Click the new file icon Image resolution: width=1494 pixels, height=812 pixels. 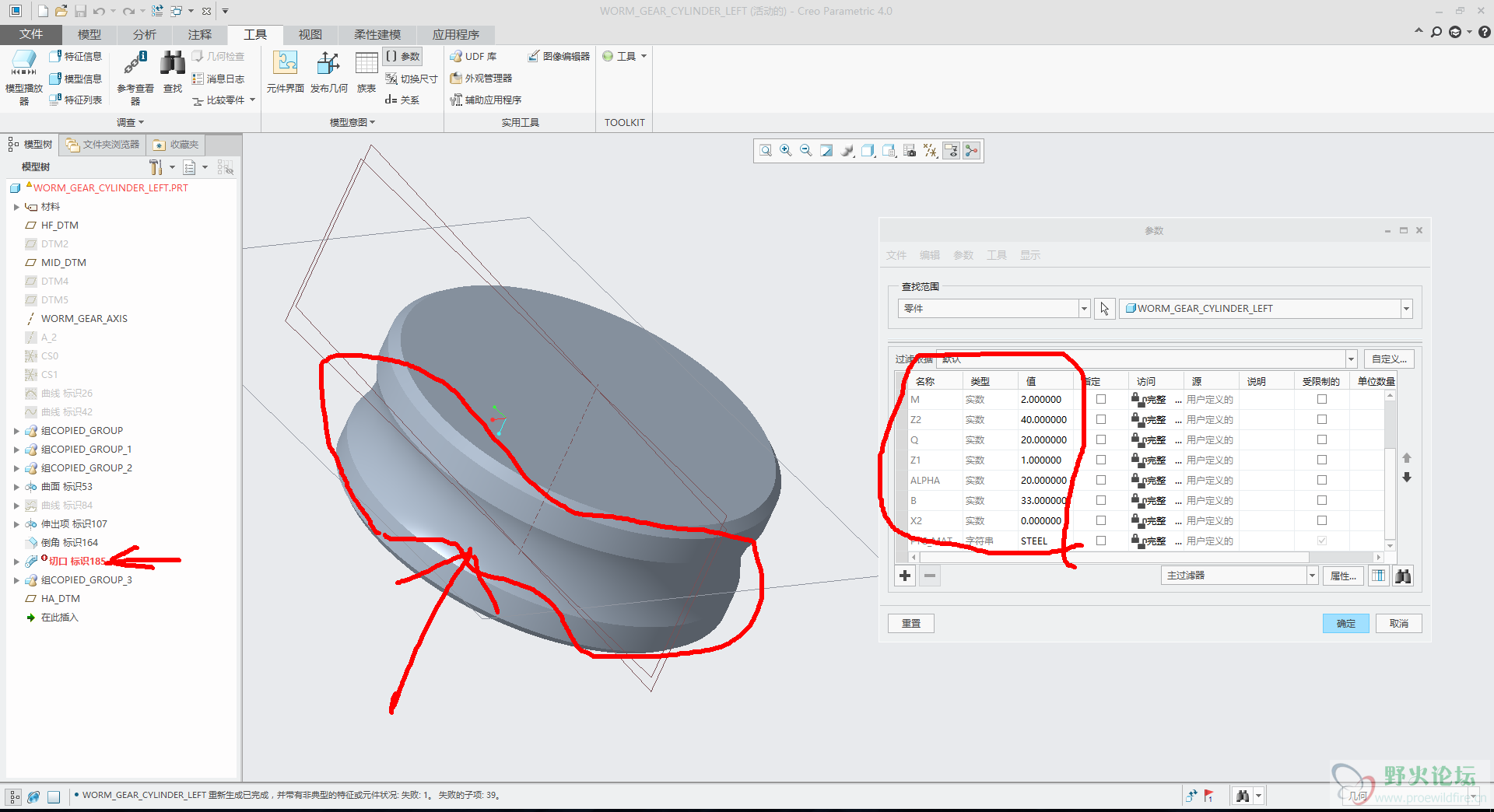43,11
